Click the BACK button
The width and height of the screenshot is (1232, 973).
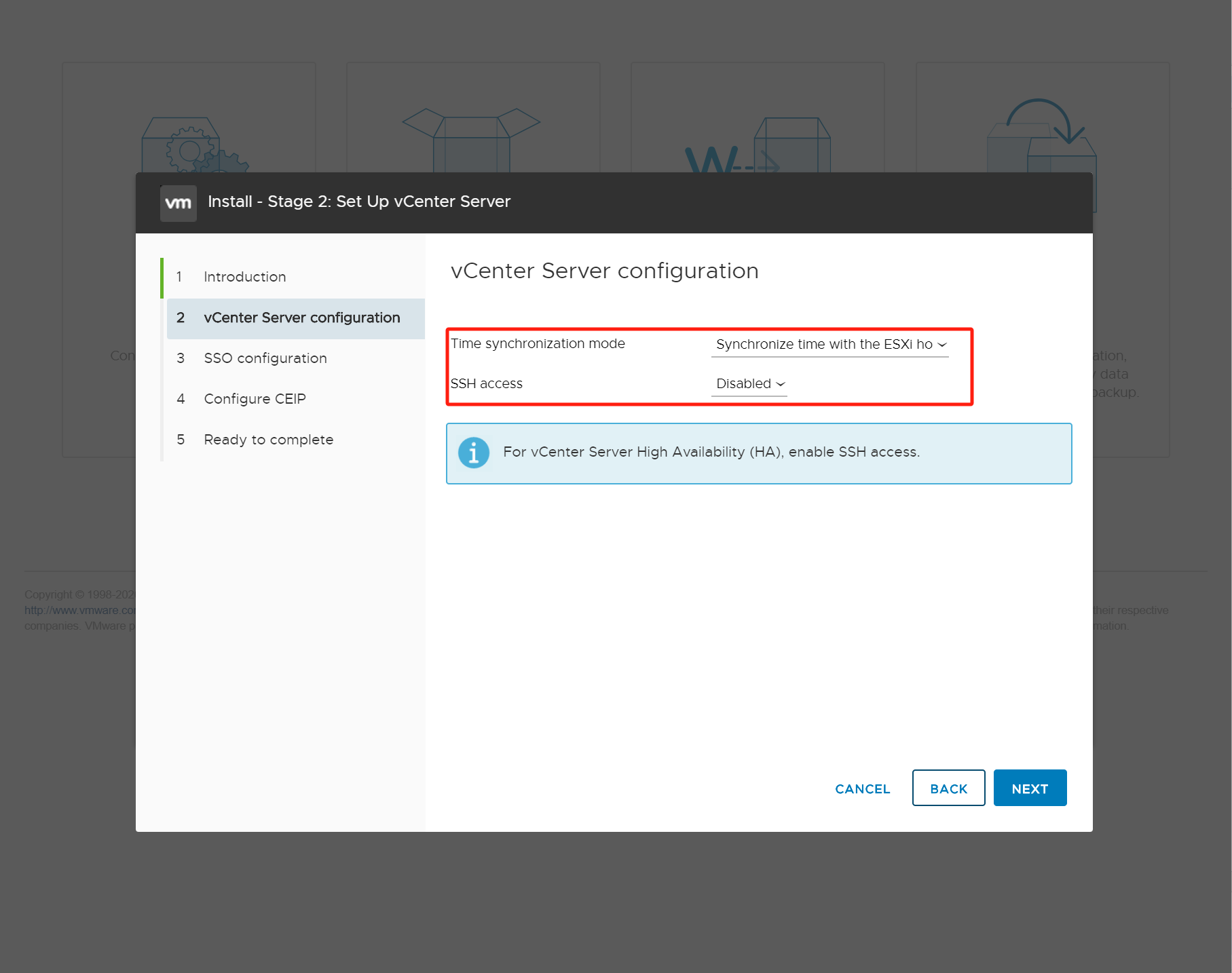[x=948, y=788]
